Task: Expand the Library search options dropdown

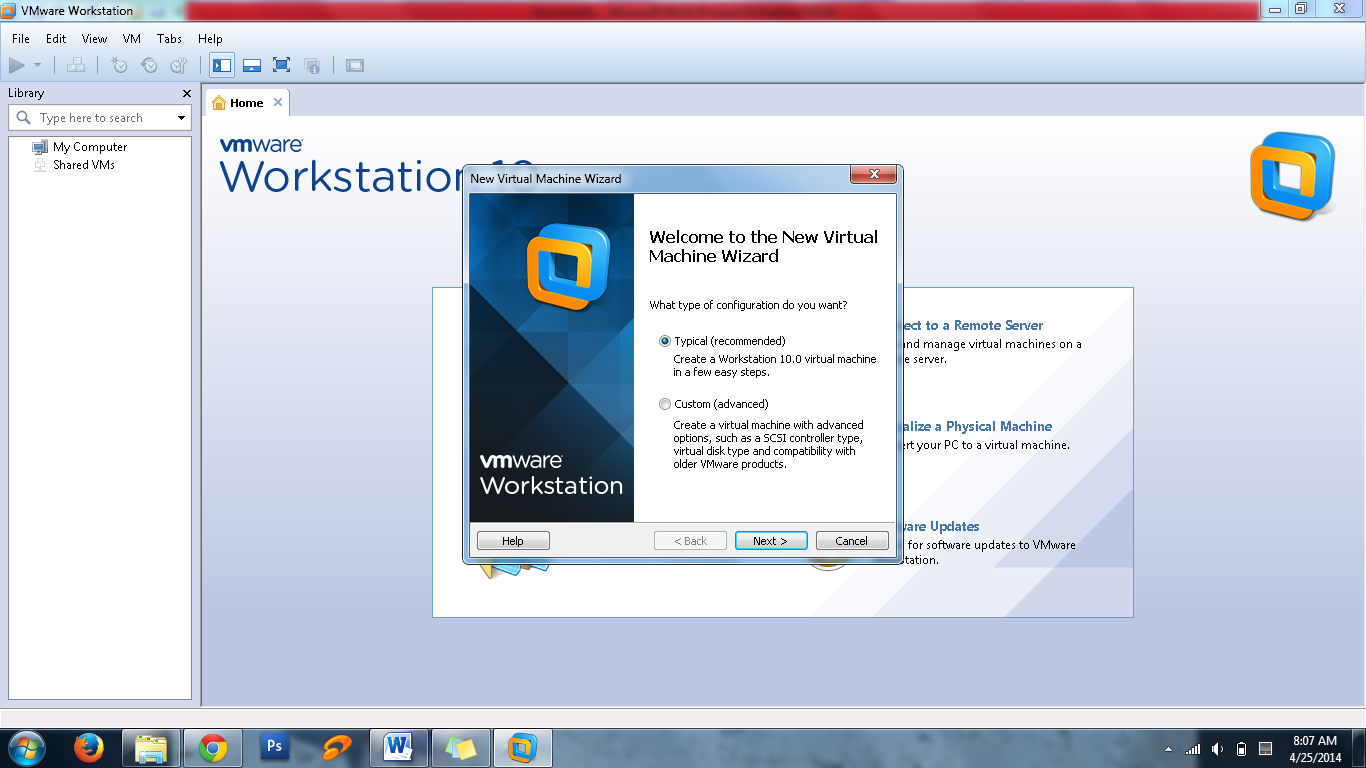Action: (181, 118)
